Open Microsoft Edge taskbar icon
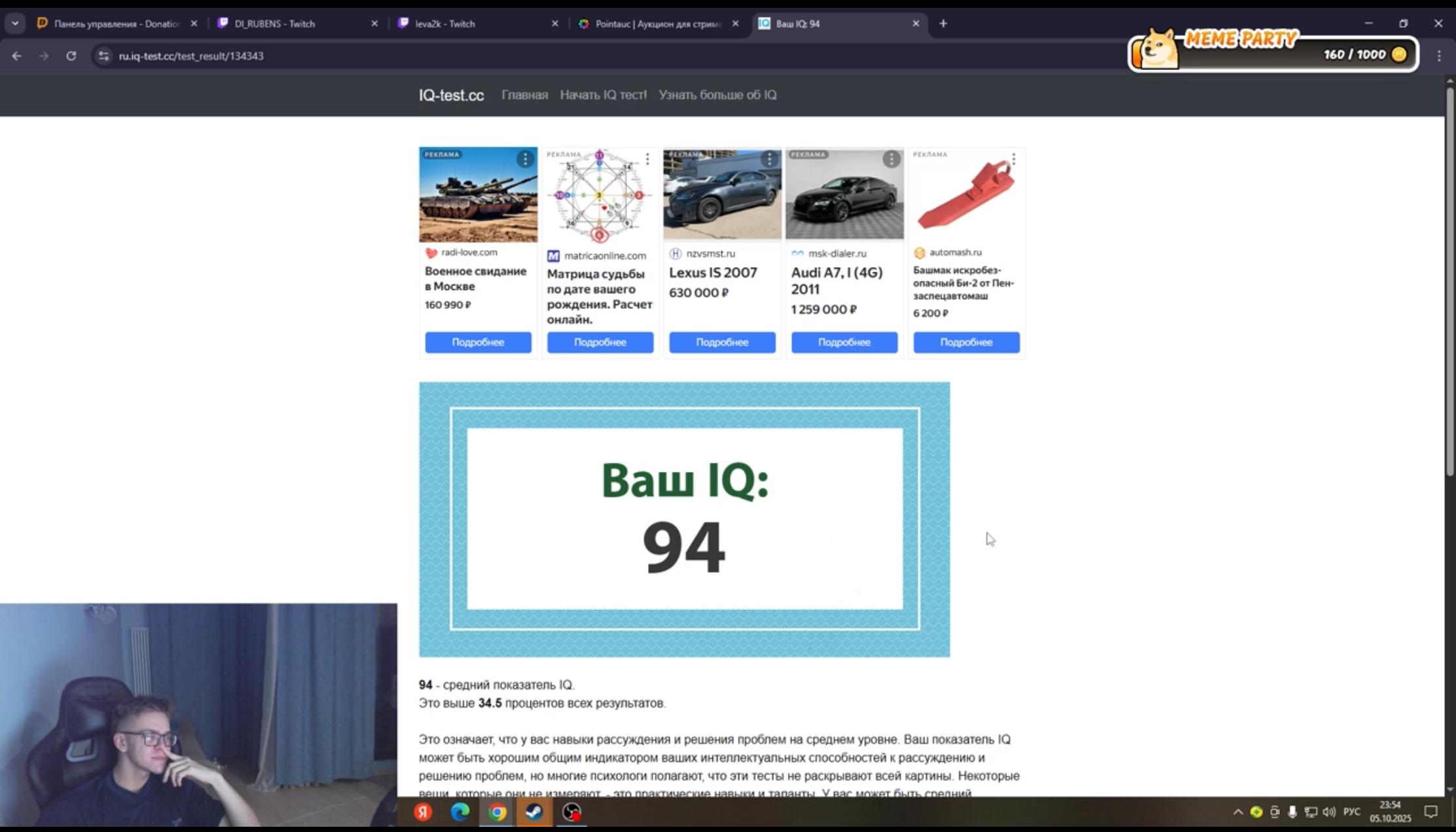The height and width of the screenshot is (832, 1456). pyautogui.click(x=460, y=812)
